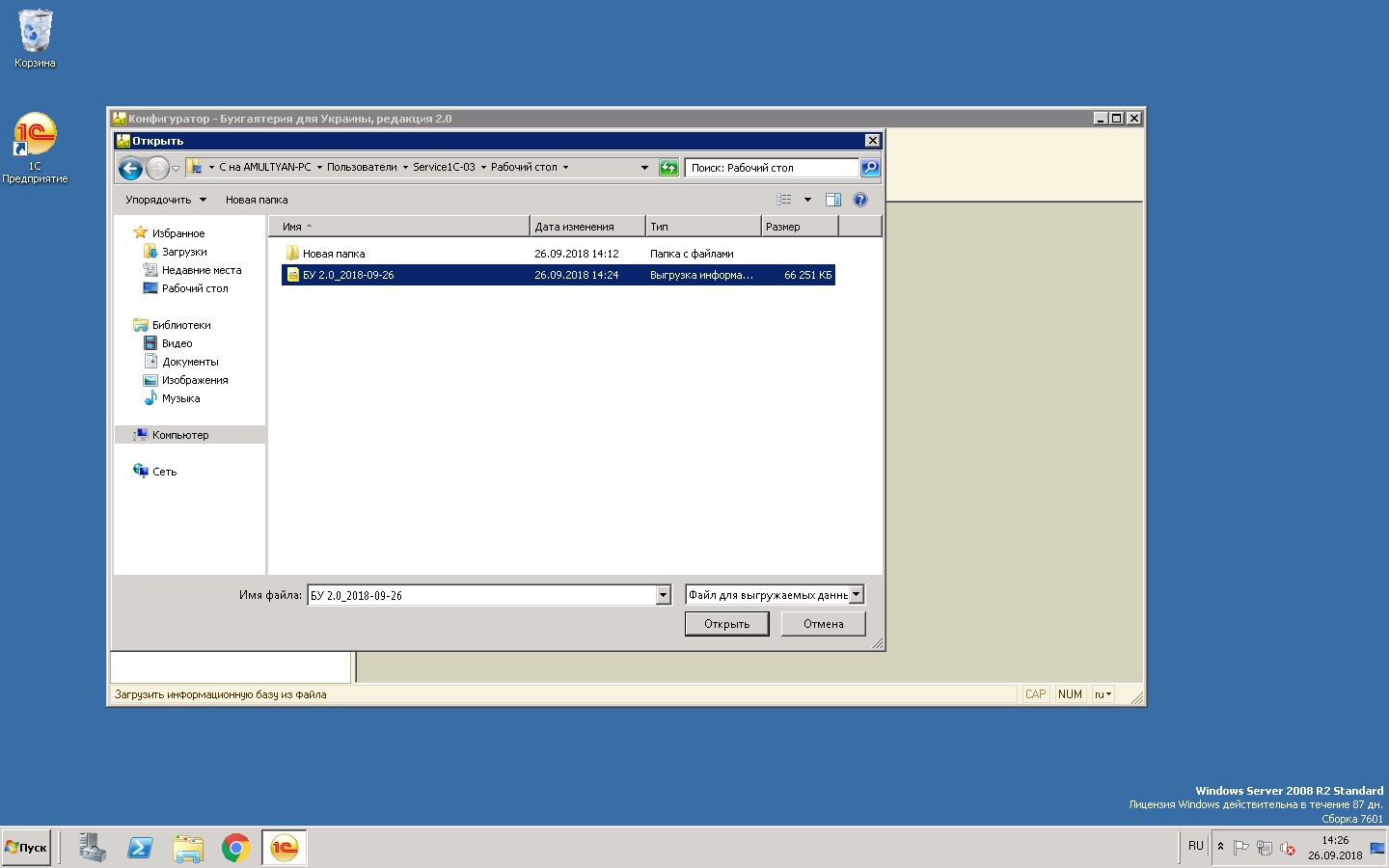Sort by the 'Дата изменения' column header
The height and width of the screenshot is (868, 1389).
(587, 227)
